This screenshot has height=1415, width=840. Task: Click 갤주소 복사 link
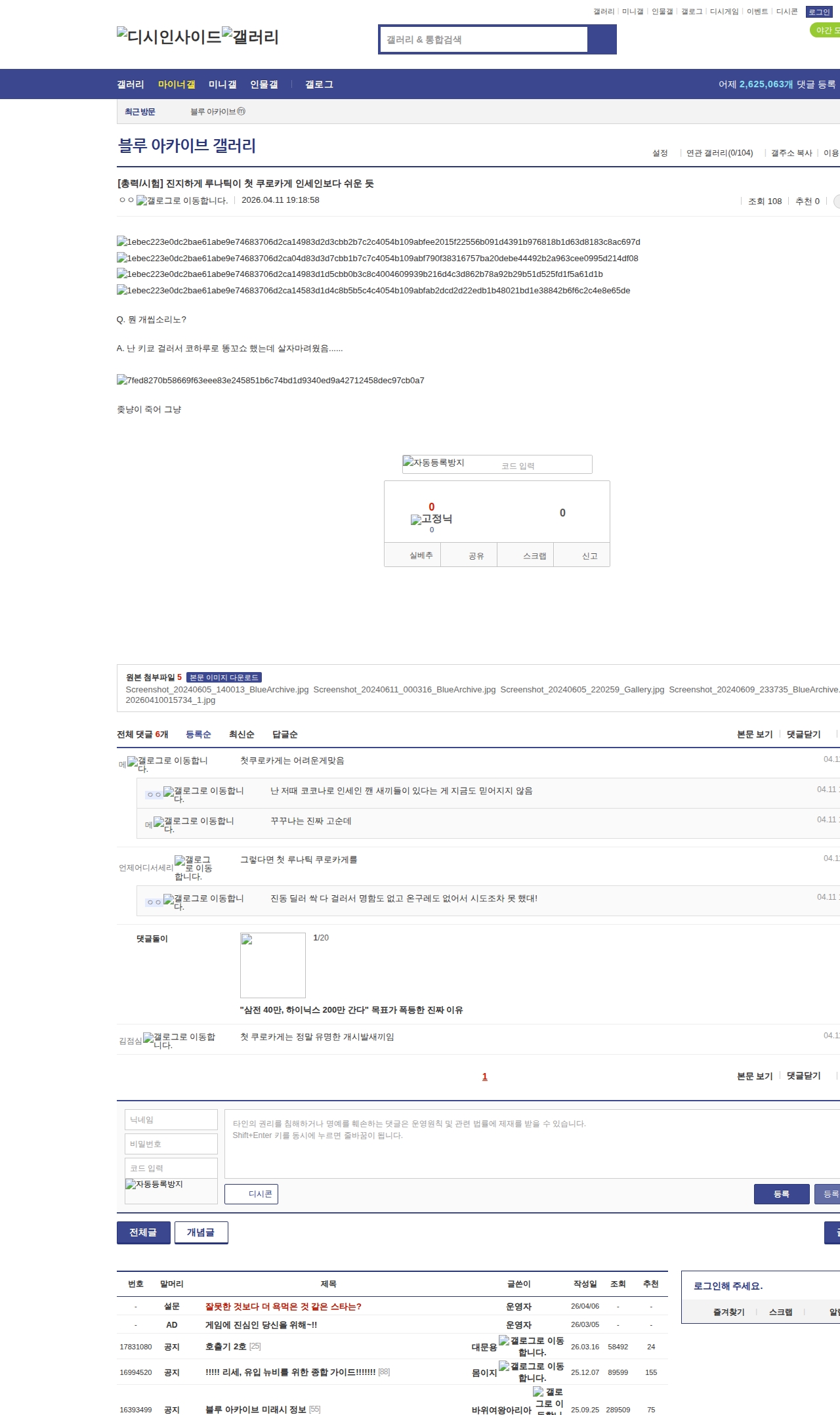791,153
